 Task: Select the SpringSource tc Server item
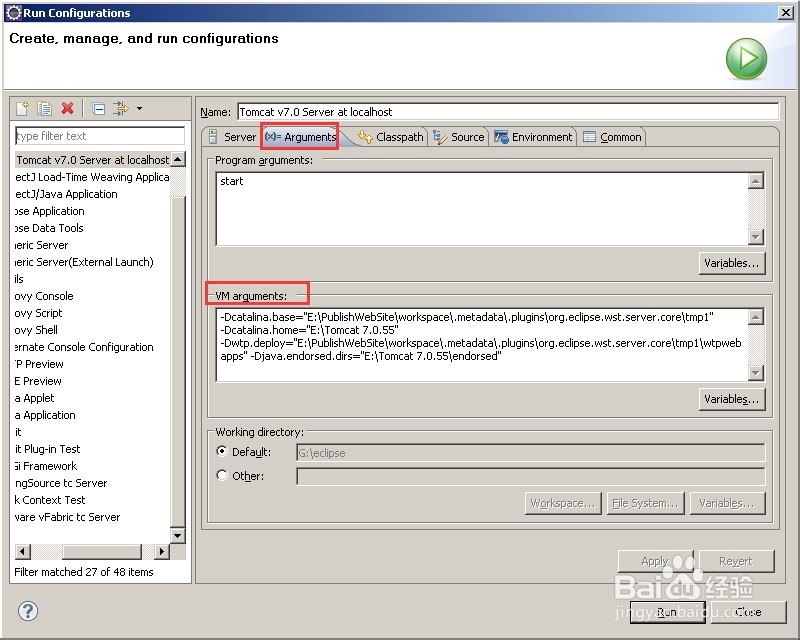61,483
